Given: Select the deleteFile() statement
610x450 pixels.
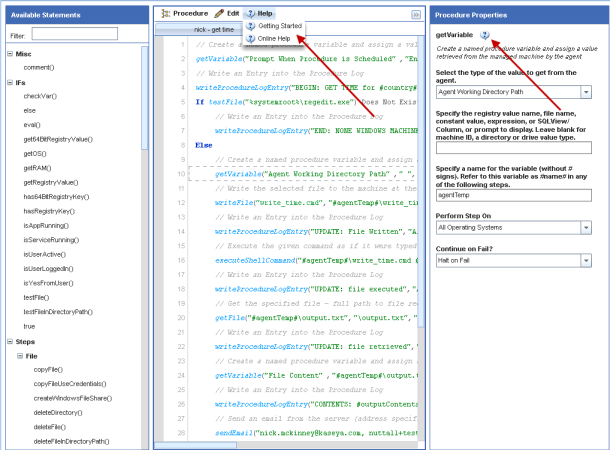Looking at the screenshot, I should pos(50,427).
